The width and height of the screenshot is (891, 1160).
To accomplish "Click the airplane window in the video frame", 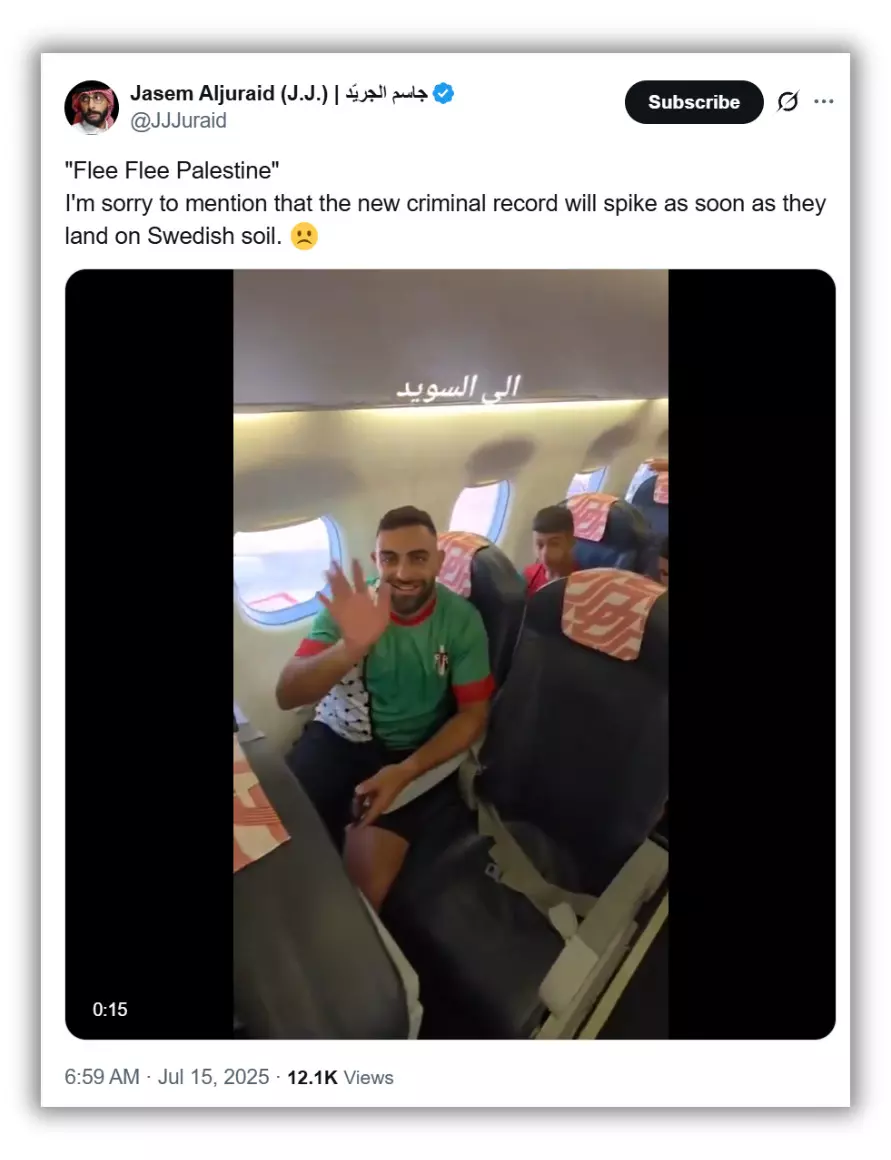I will pyautogui.click(x=285, y=571).
